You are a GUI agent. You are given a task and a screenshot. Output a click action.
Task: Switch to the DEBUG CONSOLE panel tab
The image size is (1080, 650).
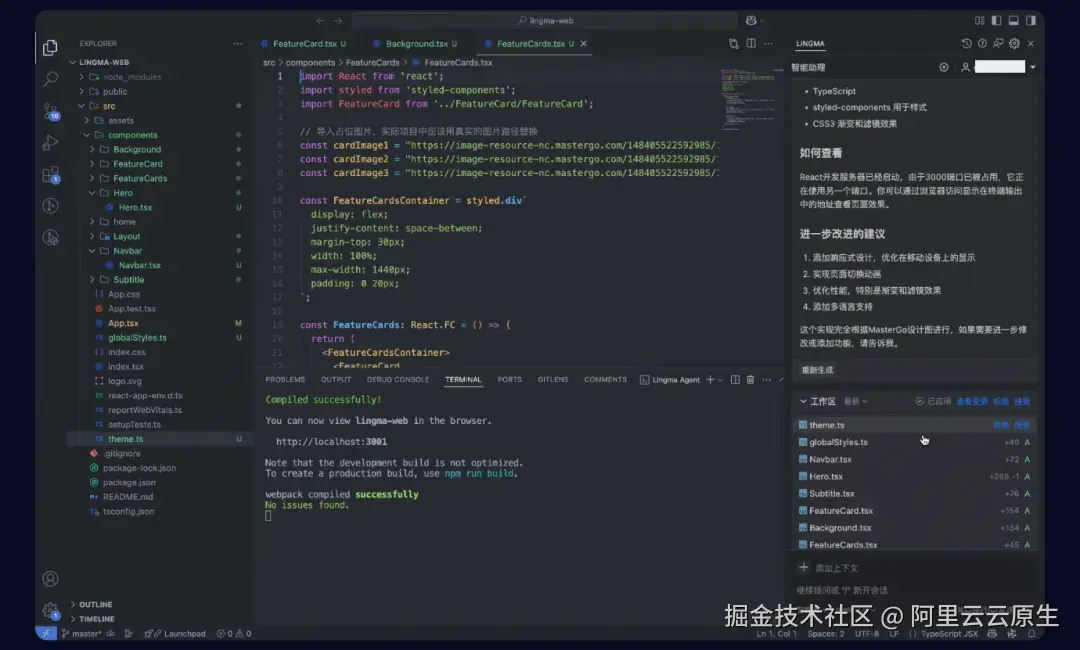397,379
